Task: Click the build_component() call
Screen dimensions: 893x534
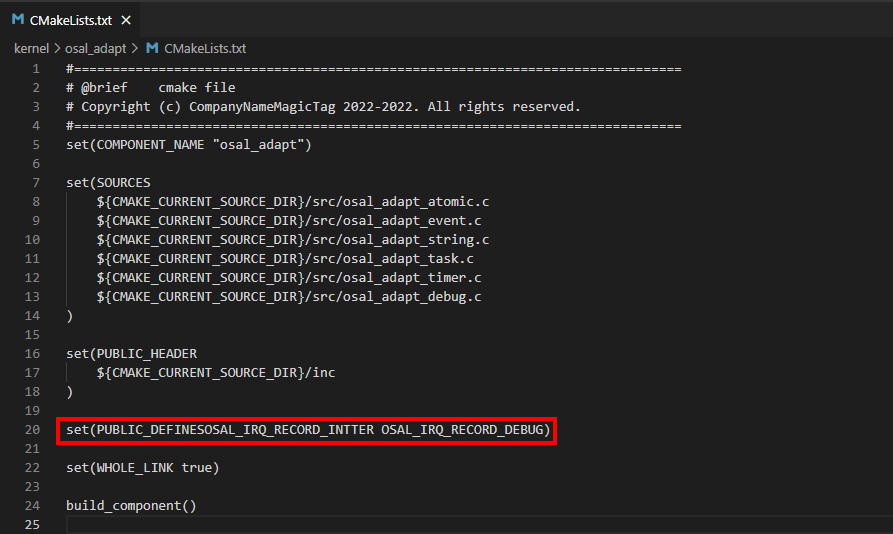Action: (x=131, y=506)
